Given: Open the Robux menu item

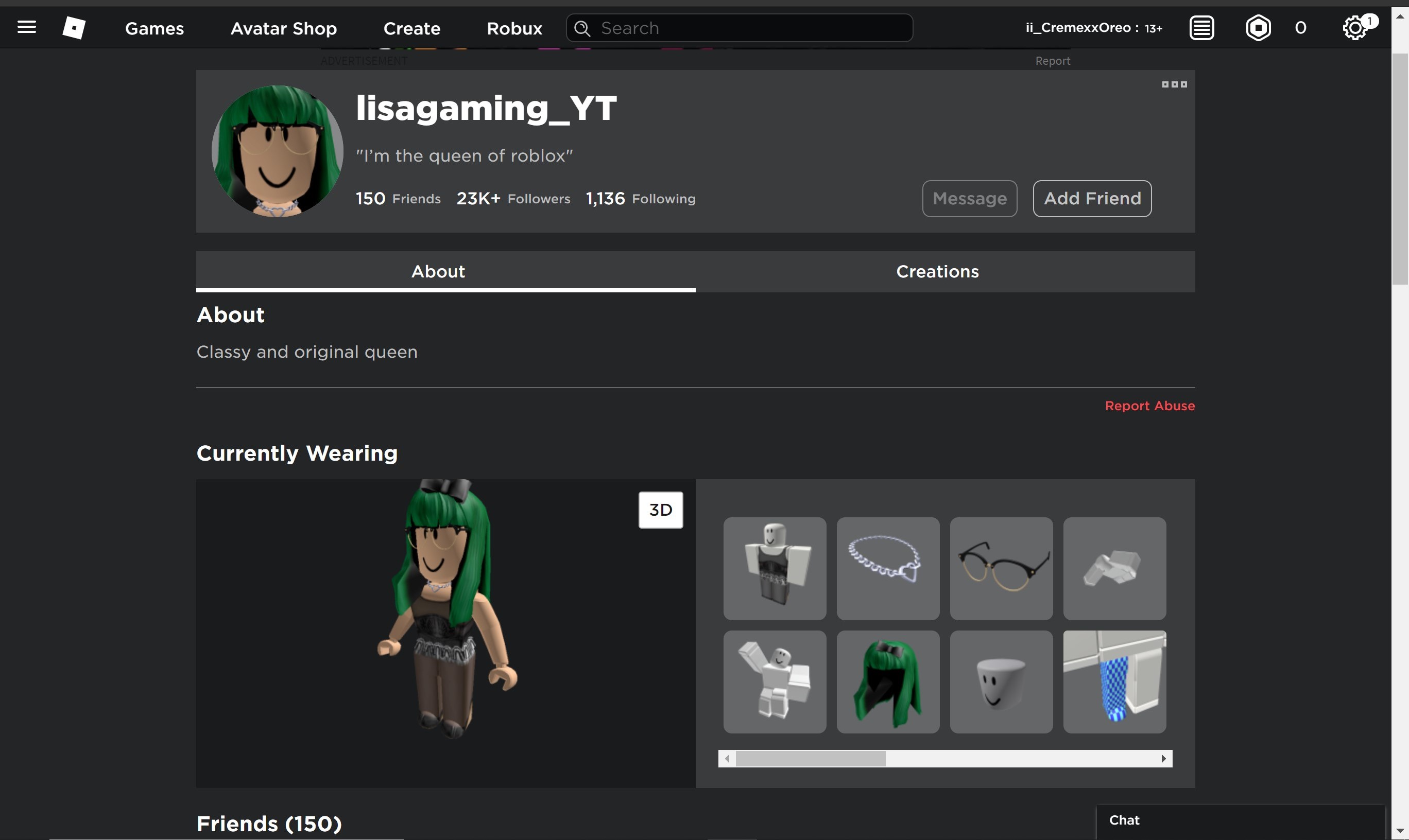Looking at the screenshot, I should (x=514, y=28).
